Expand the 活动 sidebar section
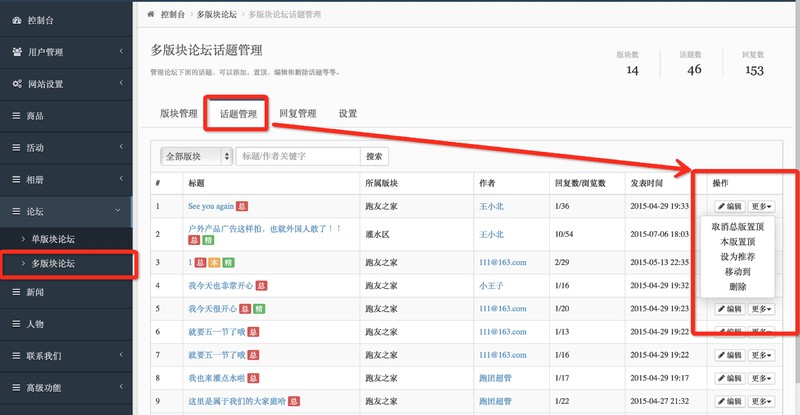The height and width of the screenshot is (415, 800). tap(119, 148)
